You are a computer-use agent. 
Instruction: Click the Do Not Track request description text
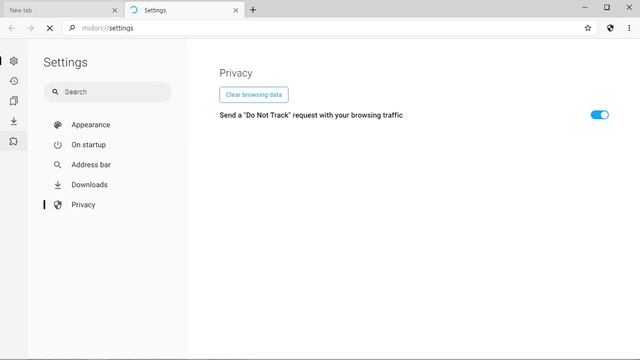[311, 116]
